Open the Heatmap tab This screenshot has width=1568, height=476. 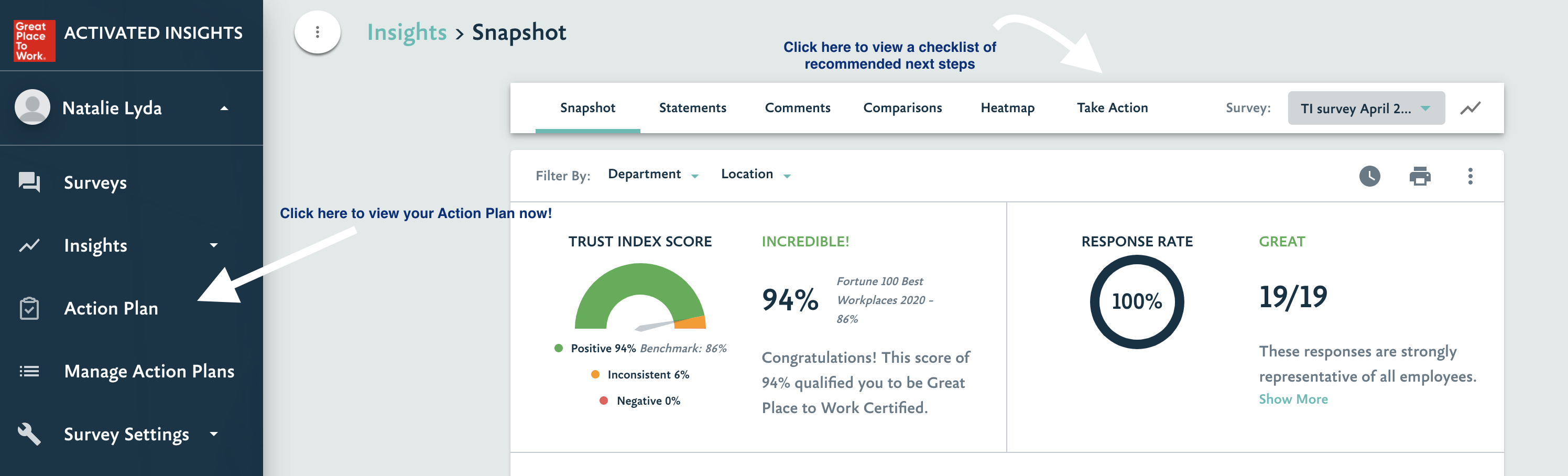[1007, 108]
